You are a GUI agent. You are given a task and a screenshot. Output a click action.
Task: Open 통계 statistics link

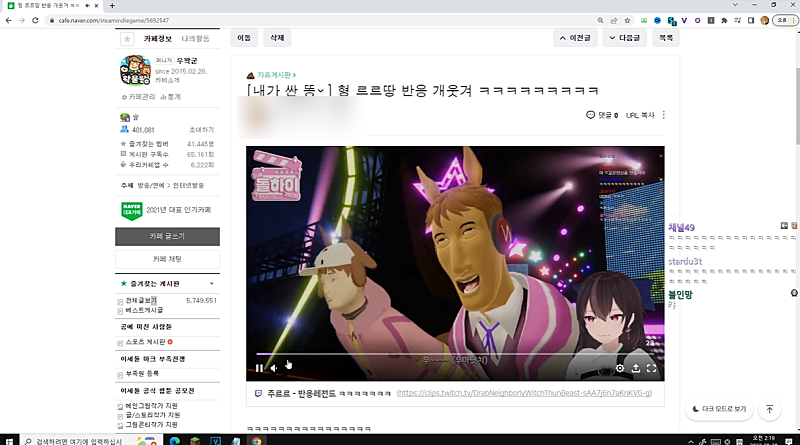[171, 97]
